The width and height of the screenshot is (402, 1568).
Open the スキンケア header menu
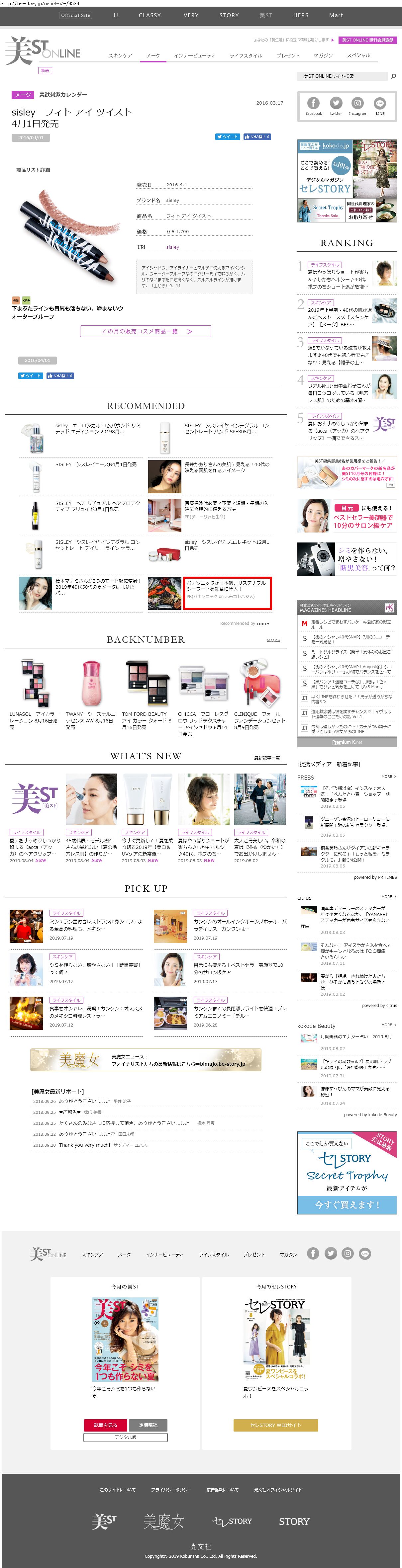pyautogui.click(x=120, y=55)
